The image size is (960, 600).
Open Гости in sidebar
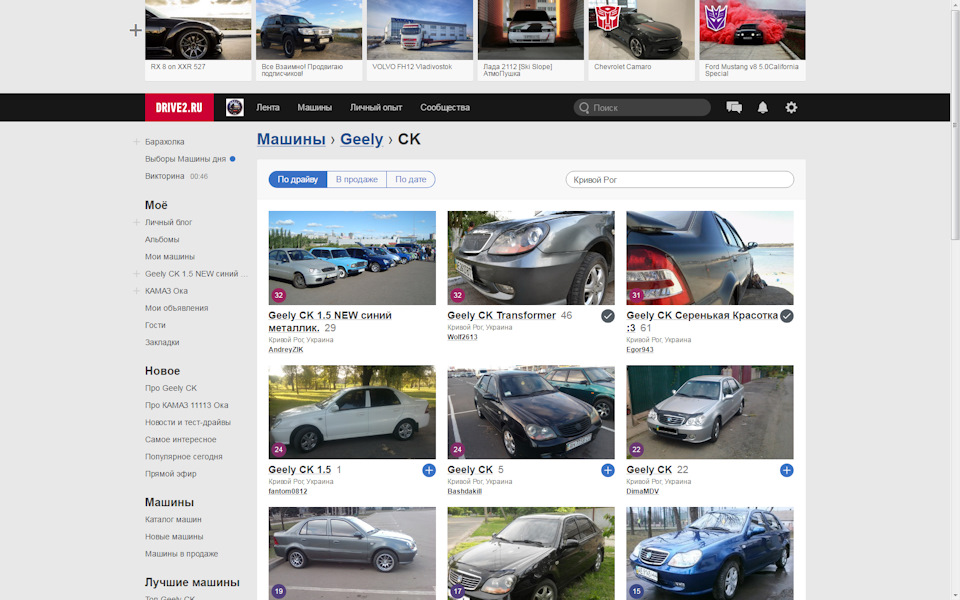point(155,325)
